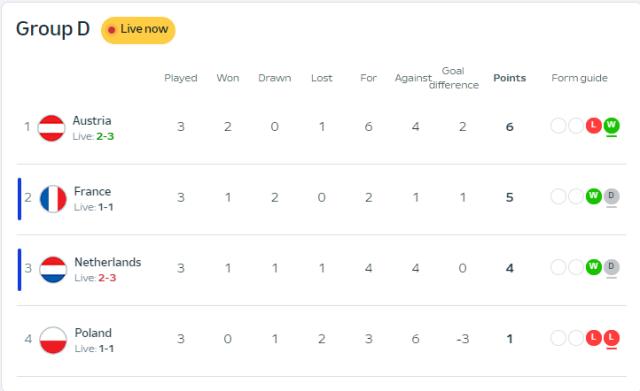Click the Netherlands flag icon
The image size is (640, 391).
pos(53,270)
